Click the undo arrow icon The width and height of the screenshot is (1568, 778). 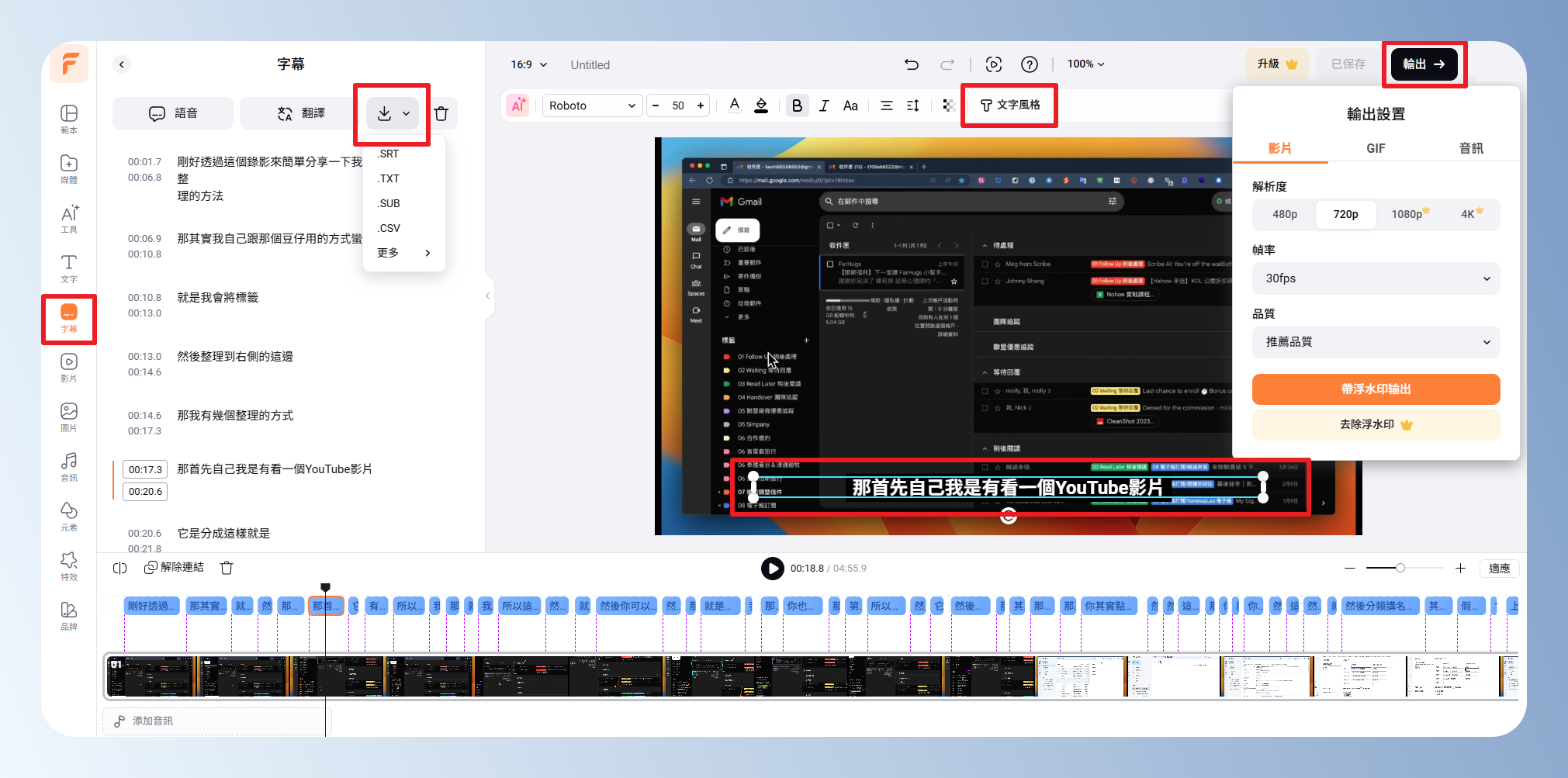(x=912, y=64)
